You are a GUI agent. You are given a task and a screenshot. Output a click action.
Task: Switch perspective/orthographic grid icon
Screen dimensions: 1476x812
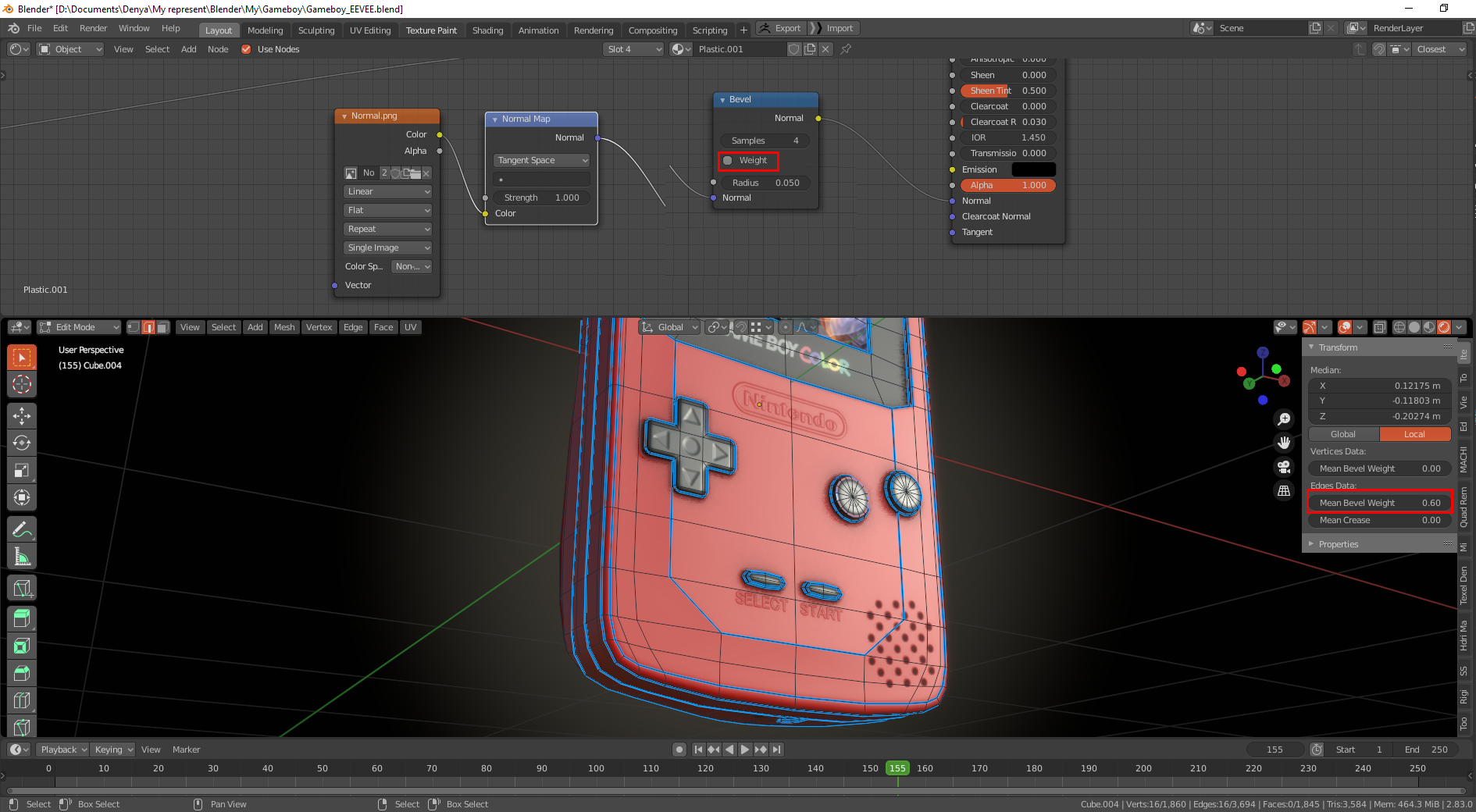click(x=1284, y=490)
